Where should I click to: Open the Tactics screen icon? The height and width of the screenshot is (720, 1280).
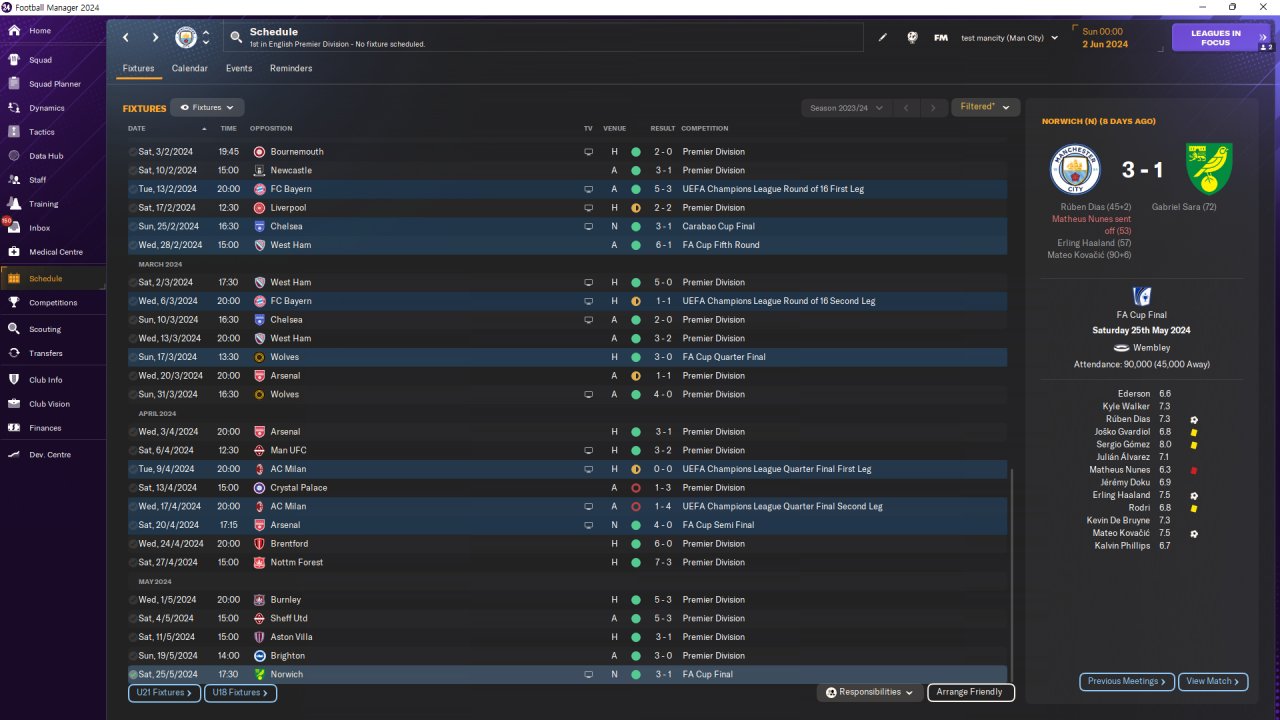point(14,132)
